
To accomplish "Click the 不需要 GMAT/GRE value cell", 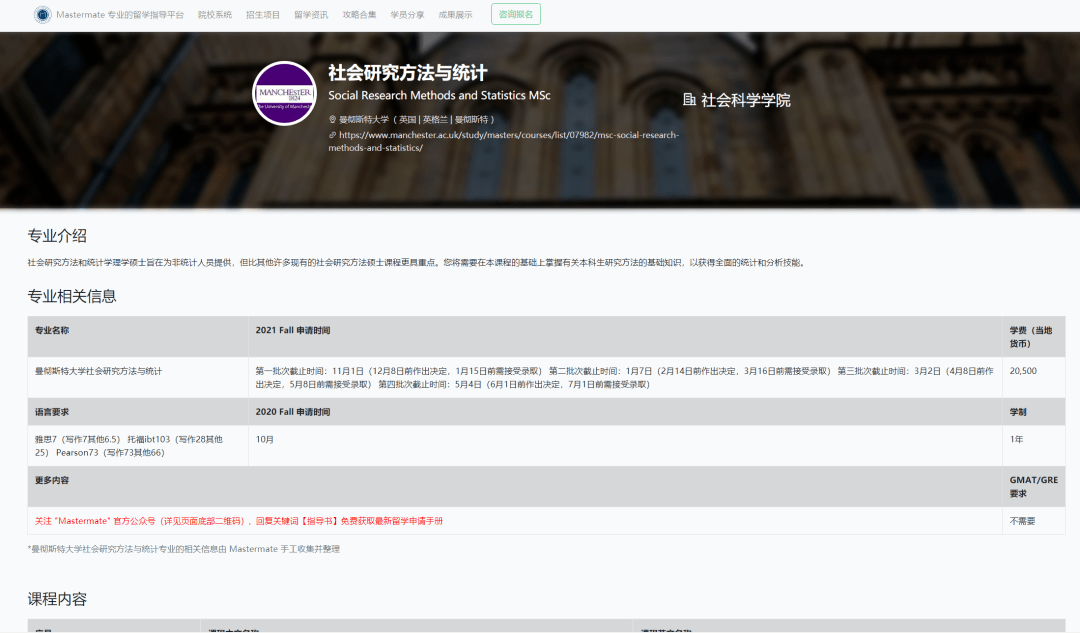I will pyautogui.click(x=1034, y=521).
